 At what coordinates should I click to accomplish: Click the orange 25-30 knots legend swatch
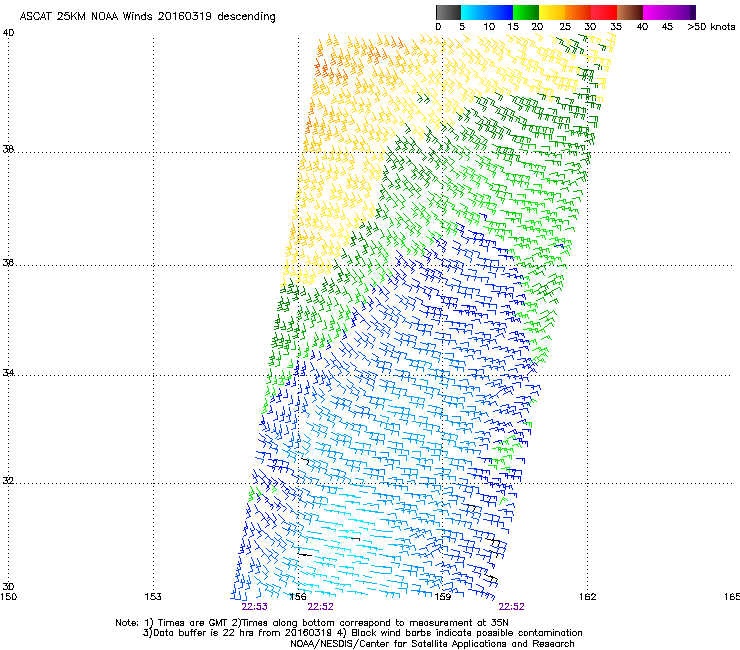[x=578, y=12]
